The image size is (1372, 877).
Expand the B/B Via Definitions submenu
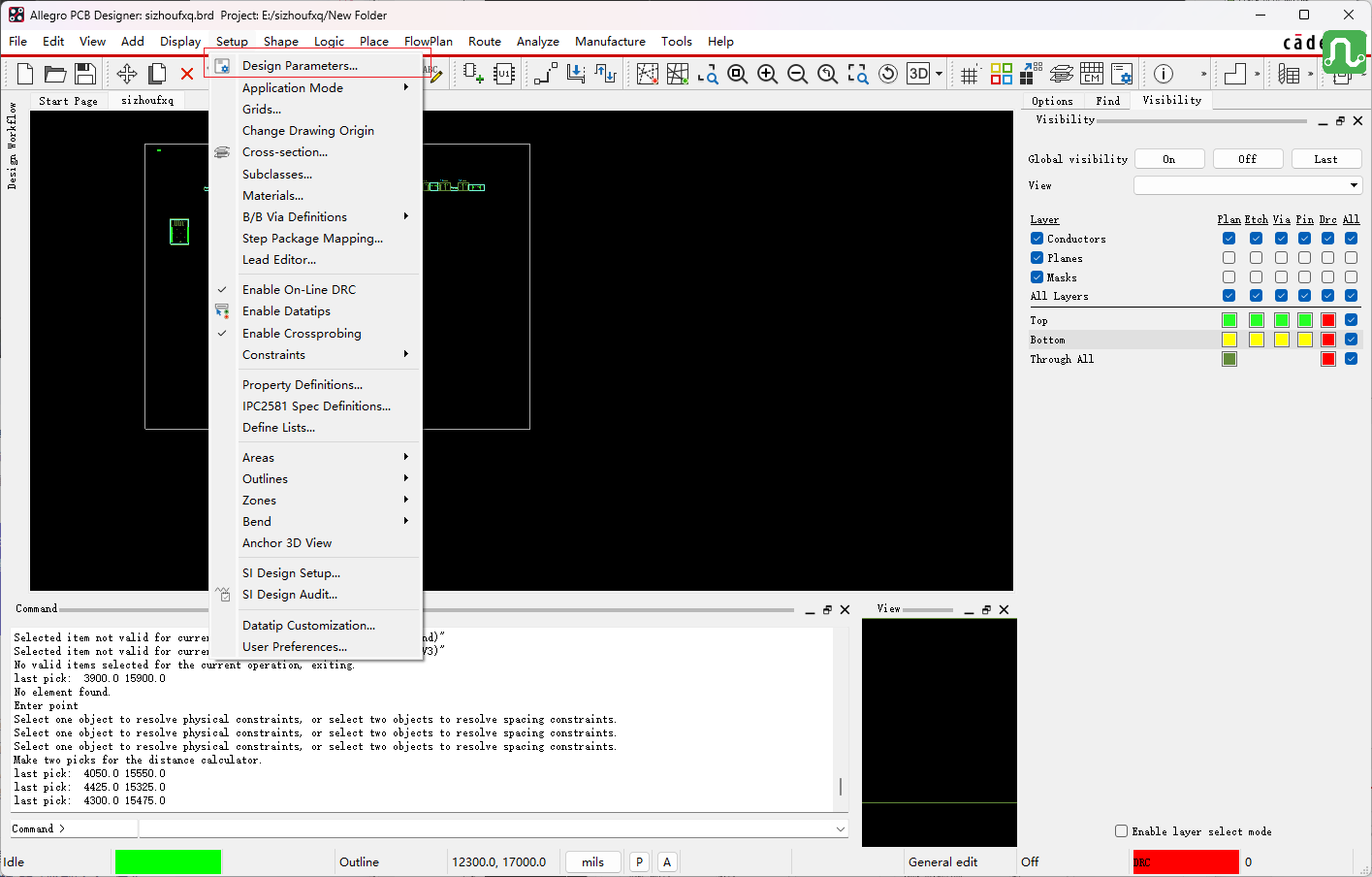316,216
